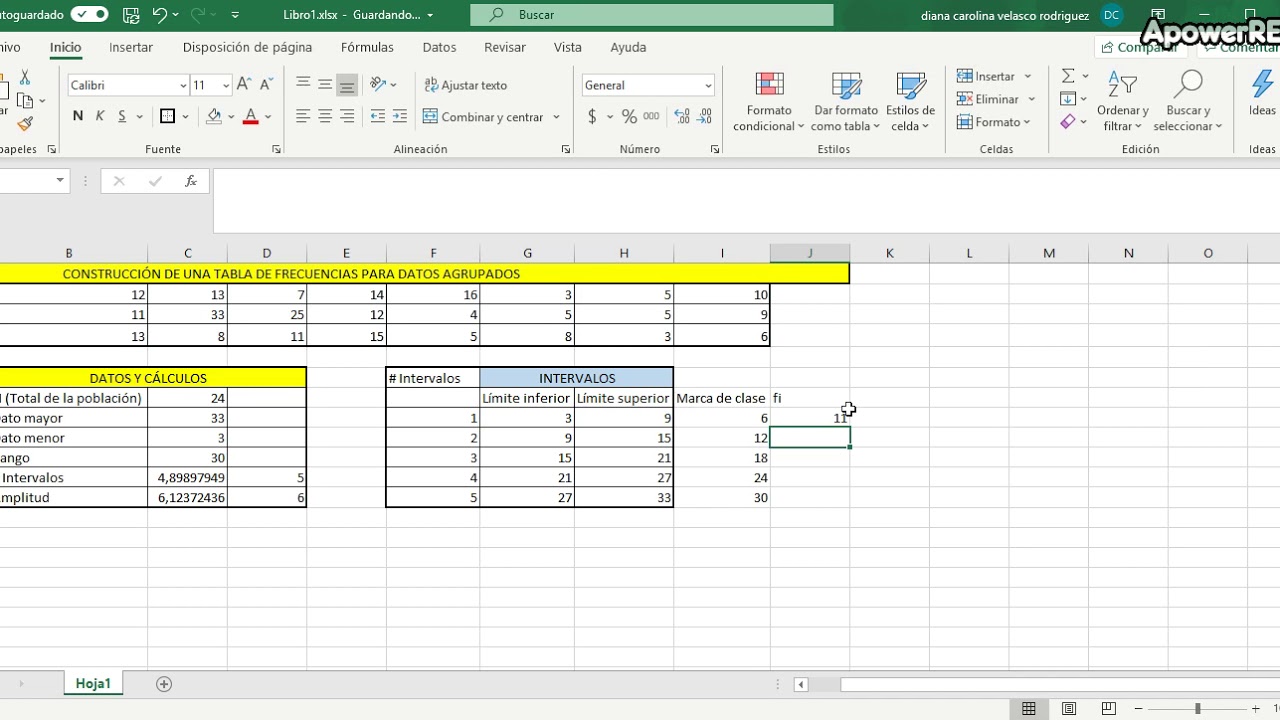Viewport: 1280px width, 720px height.
Task: Open the font name Calibri dropdown
Action: (x=183, y=85)
